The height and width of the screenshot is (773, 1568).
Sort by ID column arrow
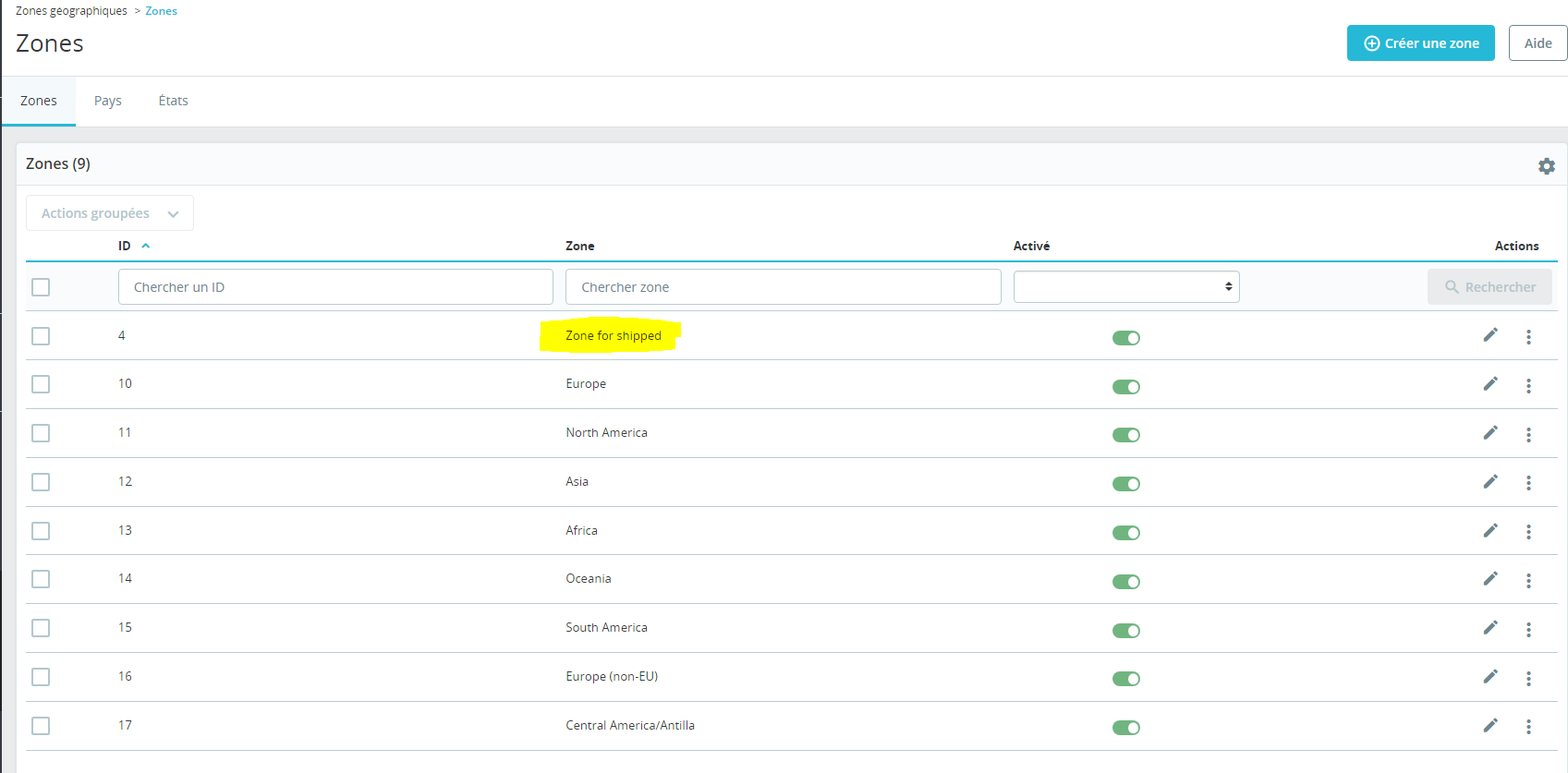(145, 246)
